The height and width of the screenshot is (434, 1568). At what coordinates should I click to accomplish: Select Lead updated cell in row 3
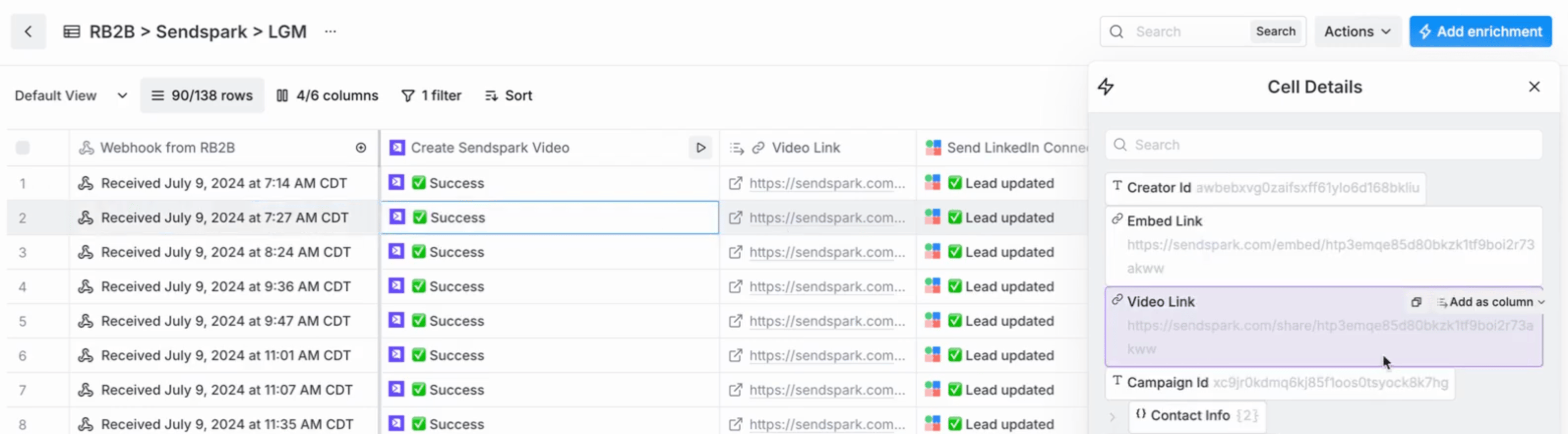coord(1002,252)
